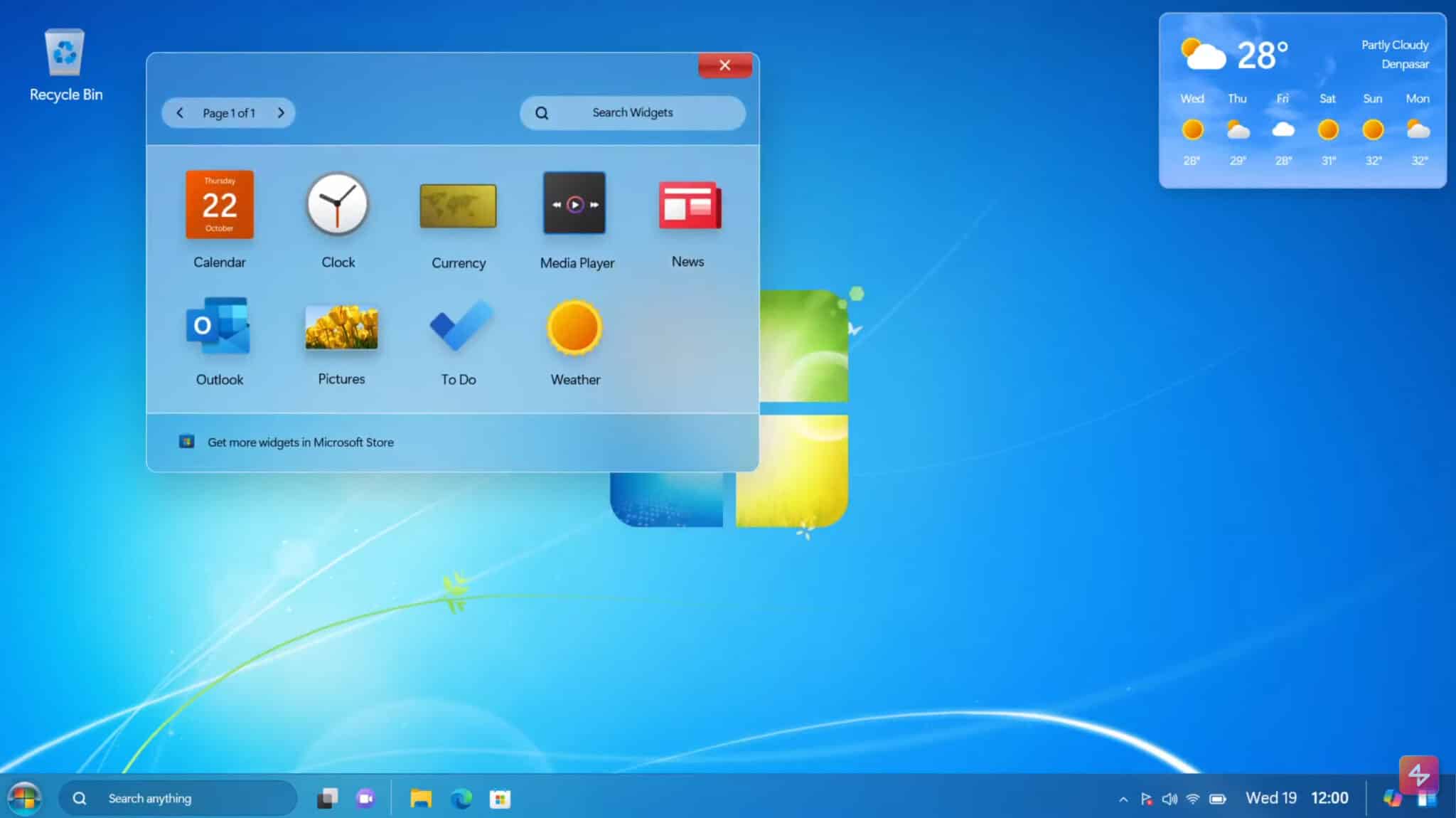Open Get more widgets in Microsoft Store
This screenshot has width=1456, height=818.
tap(299, 442)
